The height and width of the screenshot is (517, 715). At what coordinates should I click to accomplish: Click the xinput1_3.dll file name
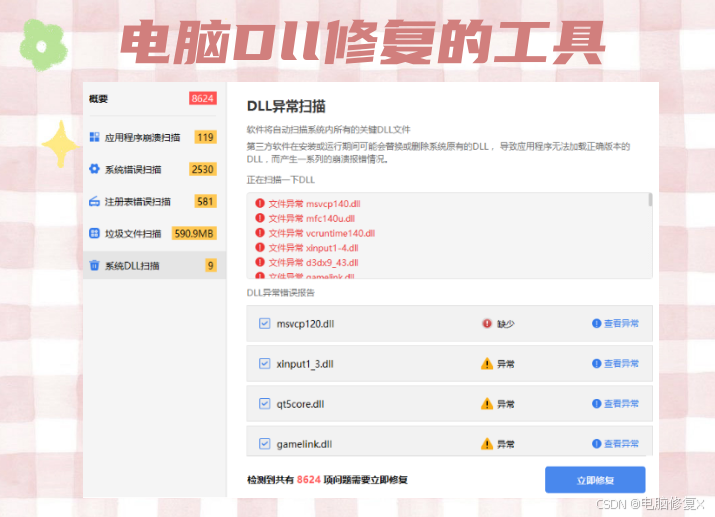point(305,364)
